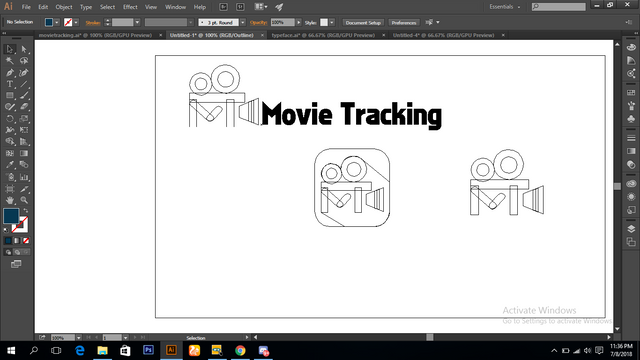Pick the Magic Wand tool
This screenshot has height=360, width=640.
pyautogui.click(x=10, y=61)
